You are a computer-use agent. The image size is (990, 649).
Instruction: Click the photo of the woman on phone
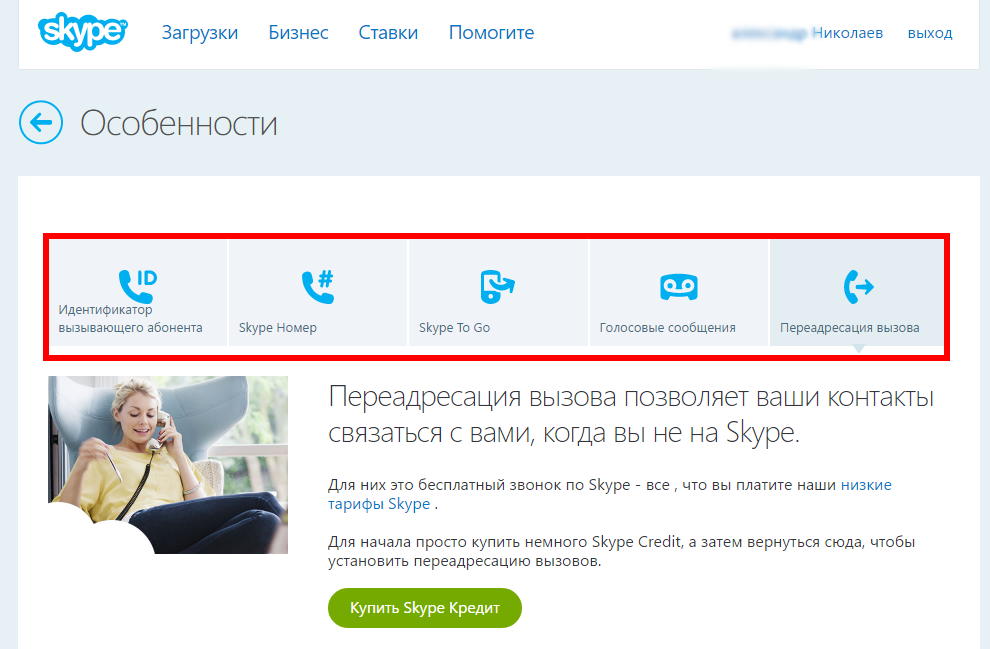coord(168,464)
